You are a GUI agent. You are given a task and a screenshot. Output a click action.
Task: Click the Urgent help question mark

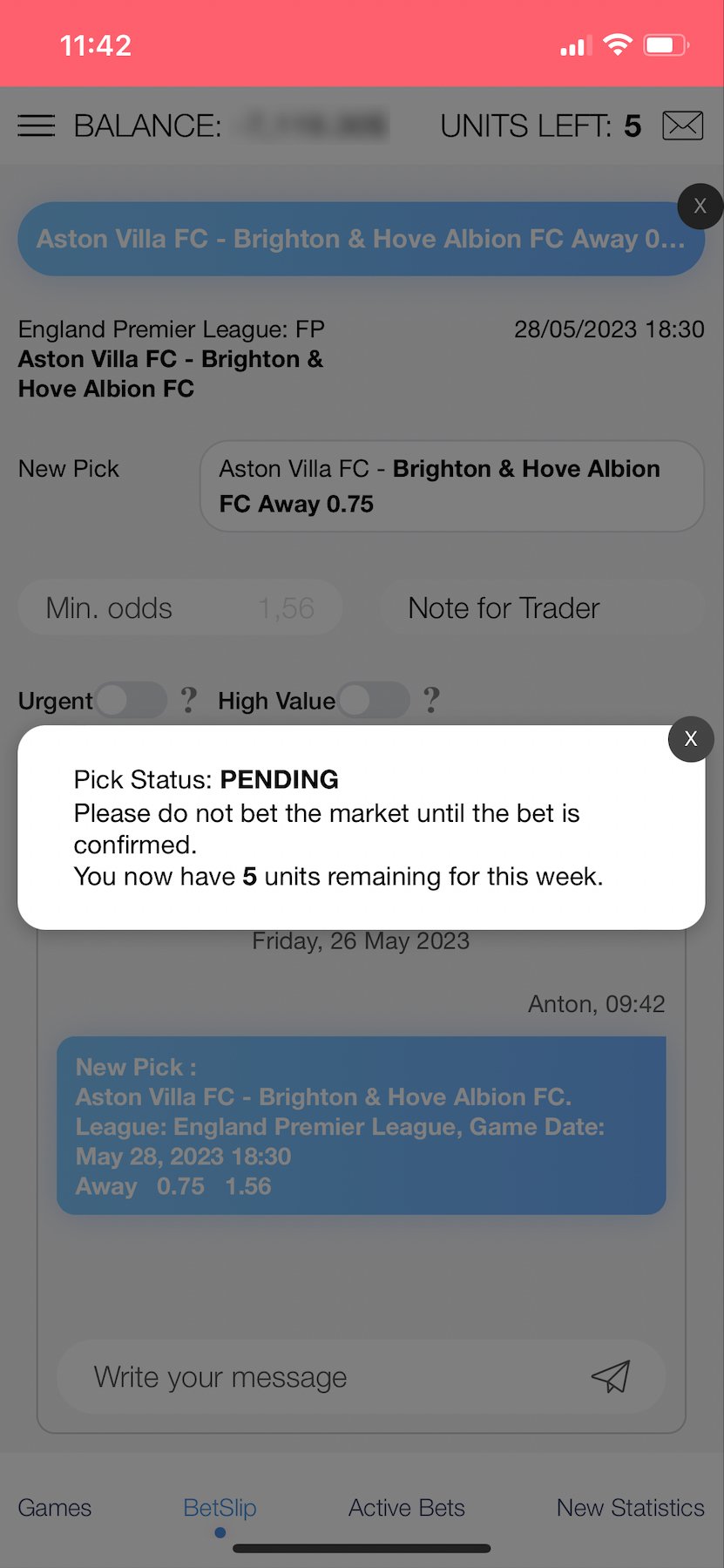click(188, 700)
